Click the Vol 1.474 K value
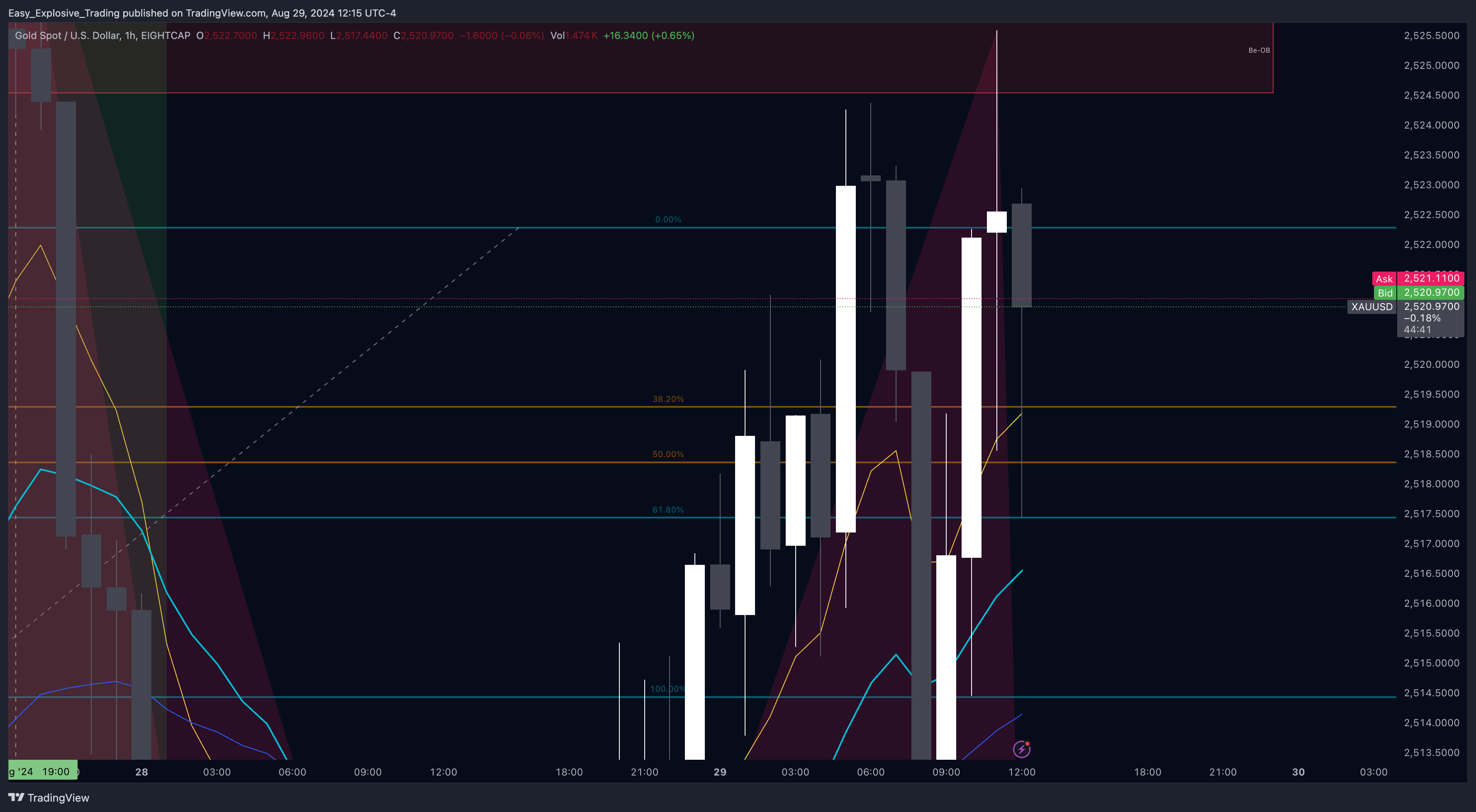The image size is (1476, 812). (x=574, y=36)
